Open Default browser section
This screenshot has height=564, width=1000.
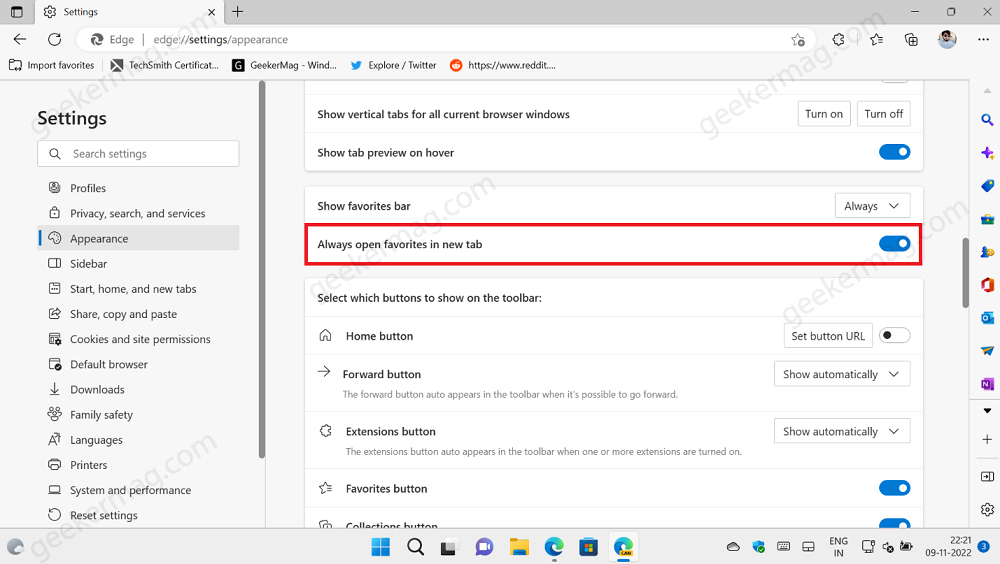pos(138,364)
